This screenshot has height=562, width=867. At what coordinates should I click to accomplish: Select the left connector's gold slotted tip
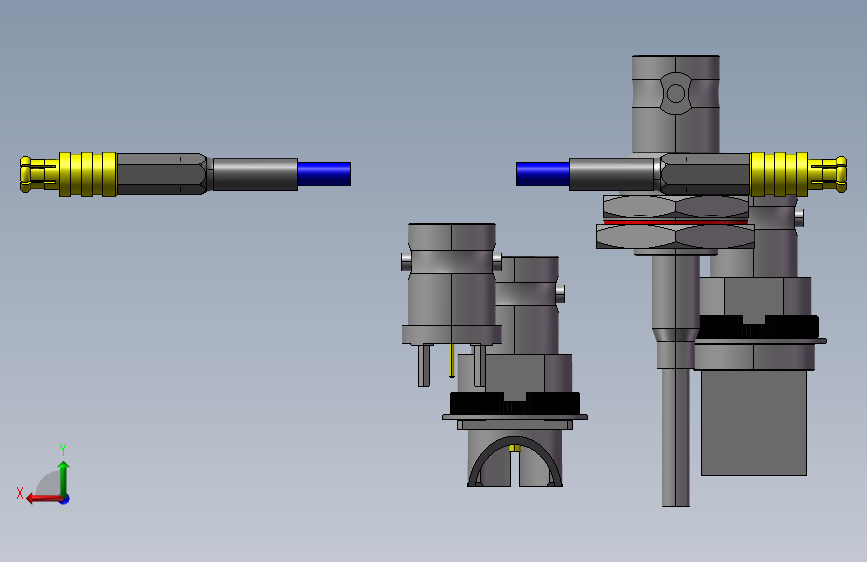[x=39, y=174]
